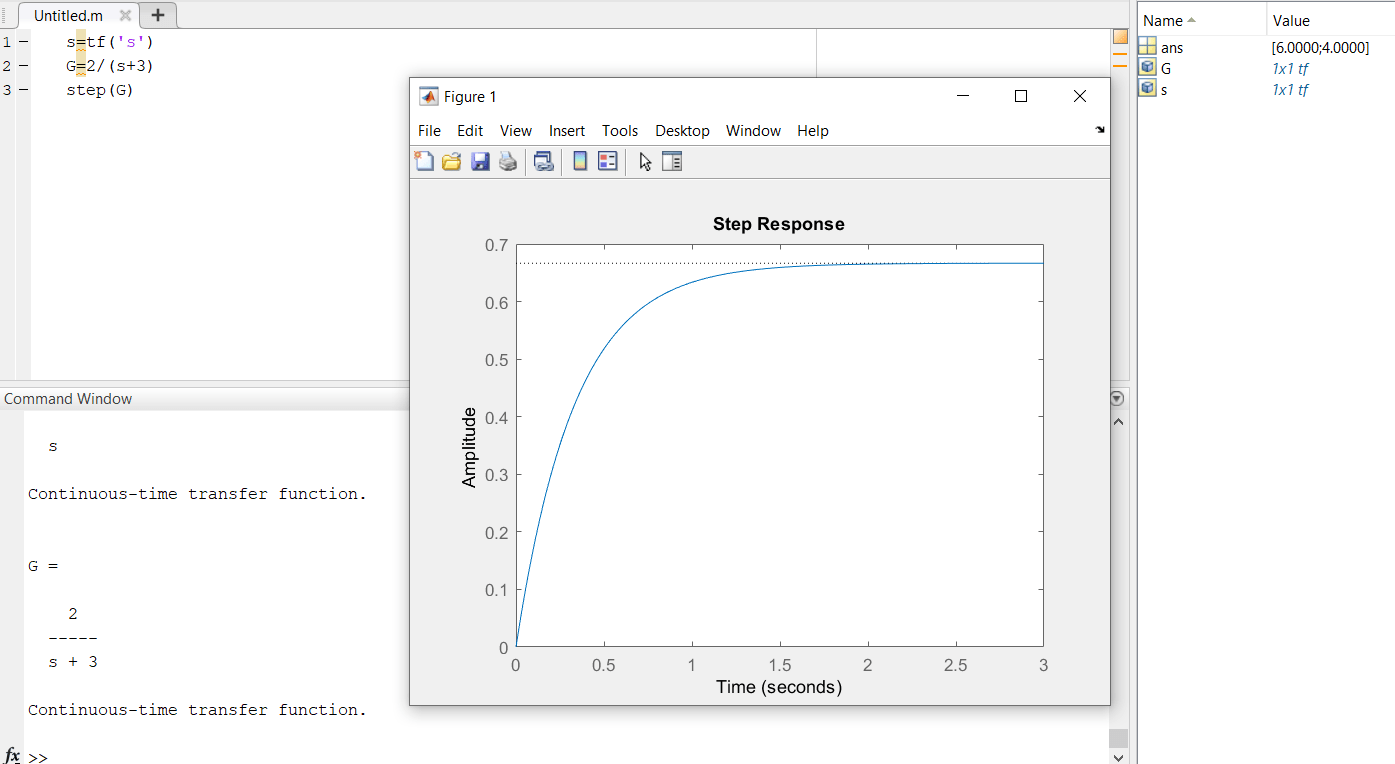Create a new figure using New File icon
Screen dimensions: 1395x764
[424, 161]
